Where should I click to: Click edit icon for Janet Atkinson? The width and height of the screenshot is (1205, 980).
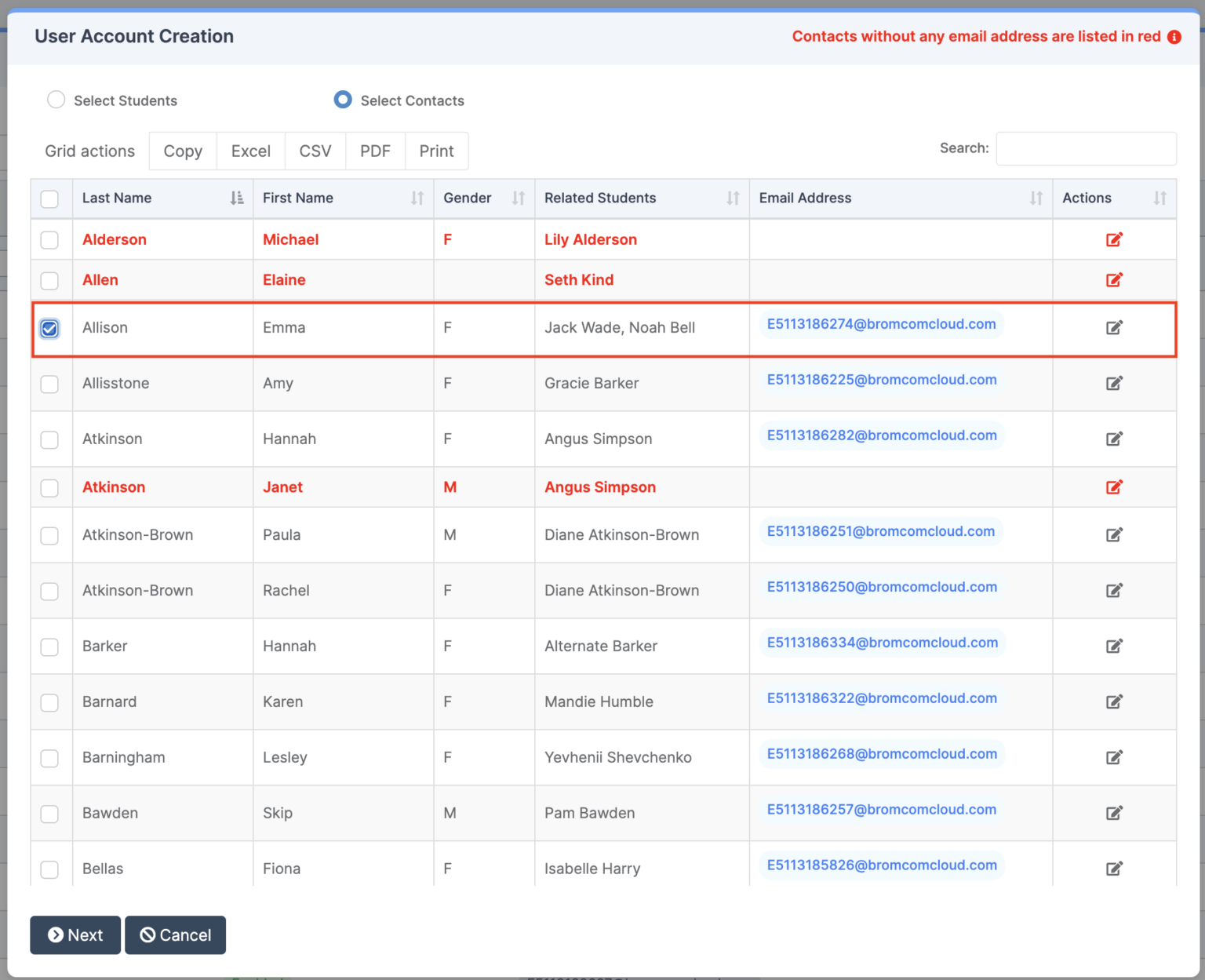pos(1114,487)
